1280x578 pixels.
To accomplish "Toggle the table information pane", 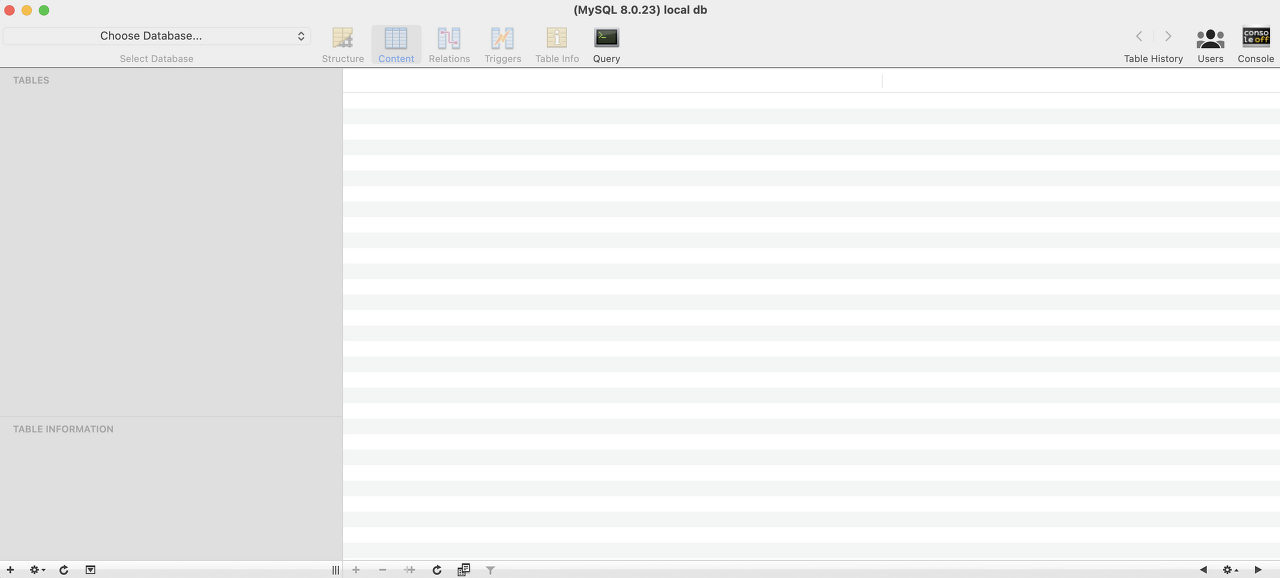I will [90, 570].
